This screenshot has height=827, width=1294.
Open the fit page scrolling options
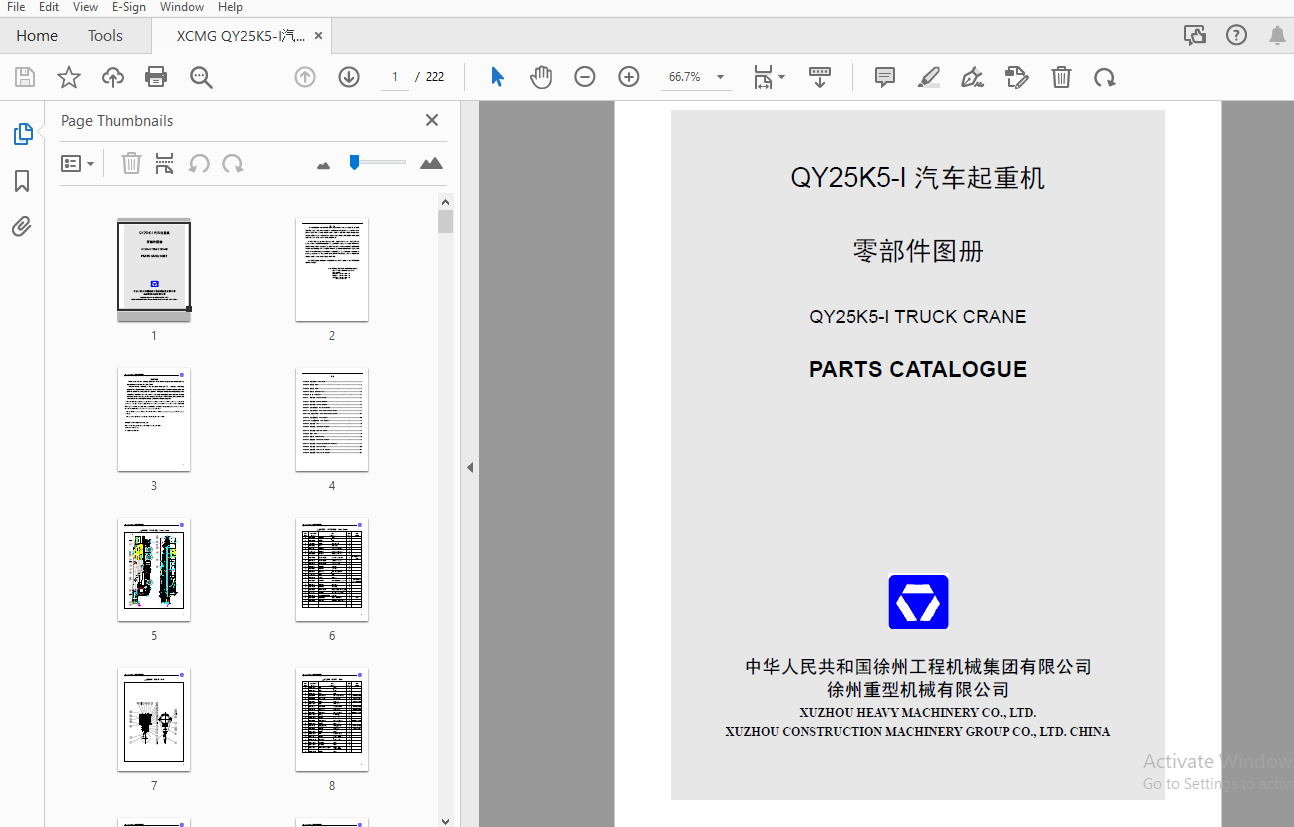coord(769,77)
